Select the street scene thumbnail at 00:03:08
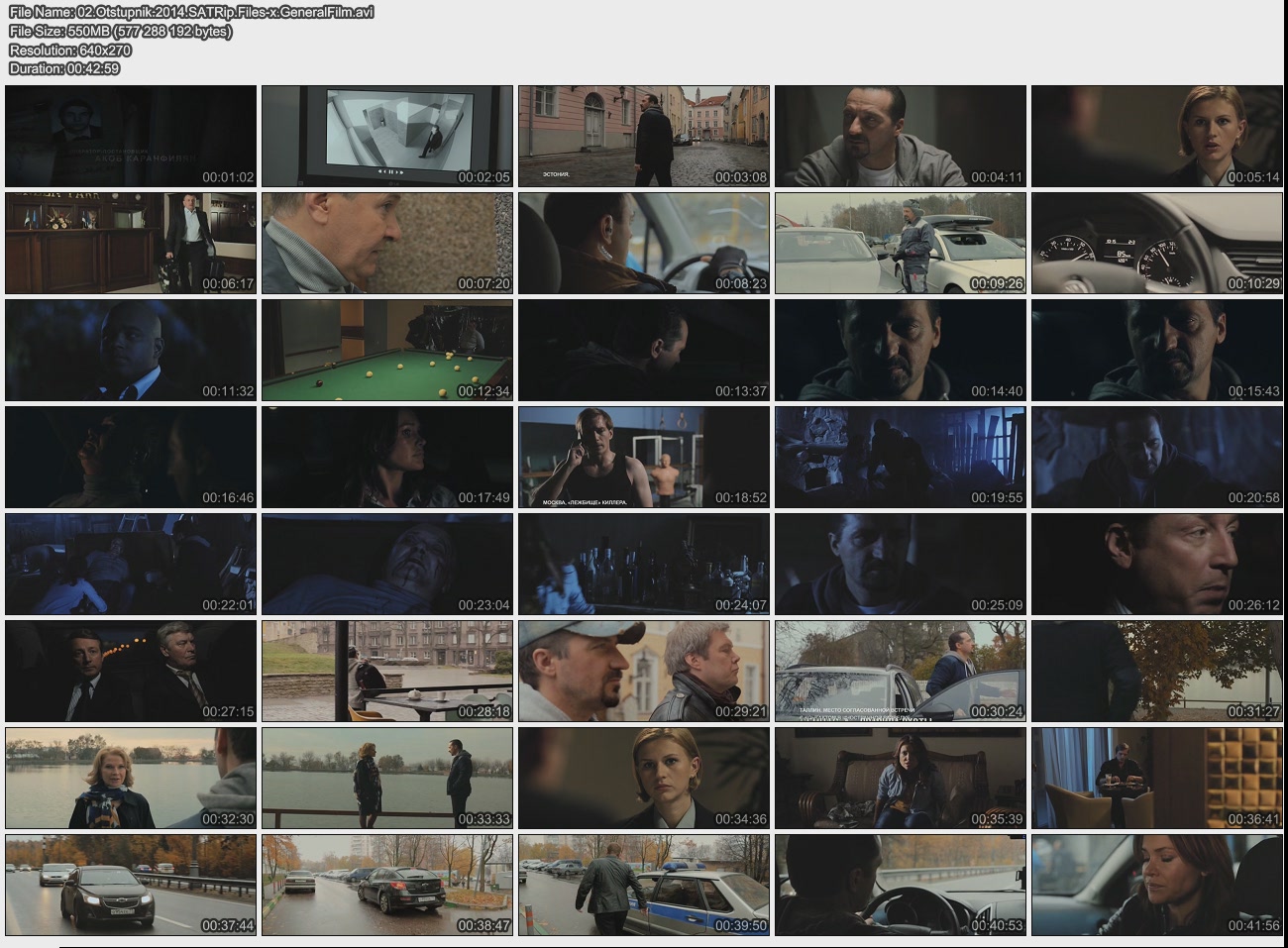 643,136
